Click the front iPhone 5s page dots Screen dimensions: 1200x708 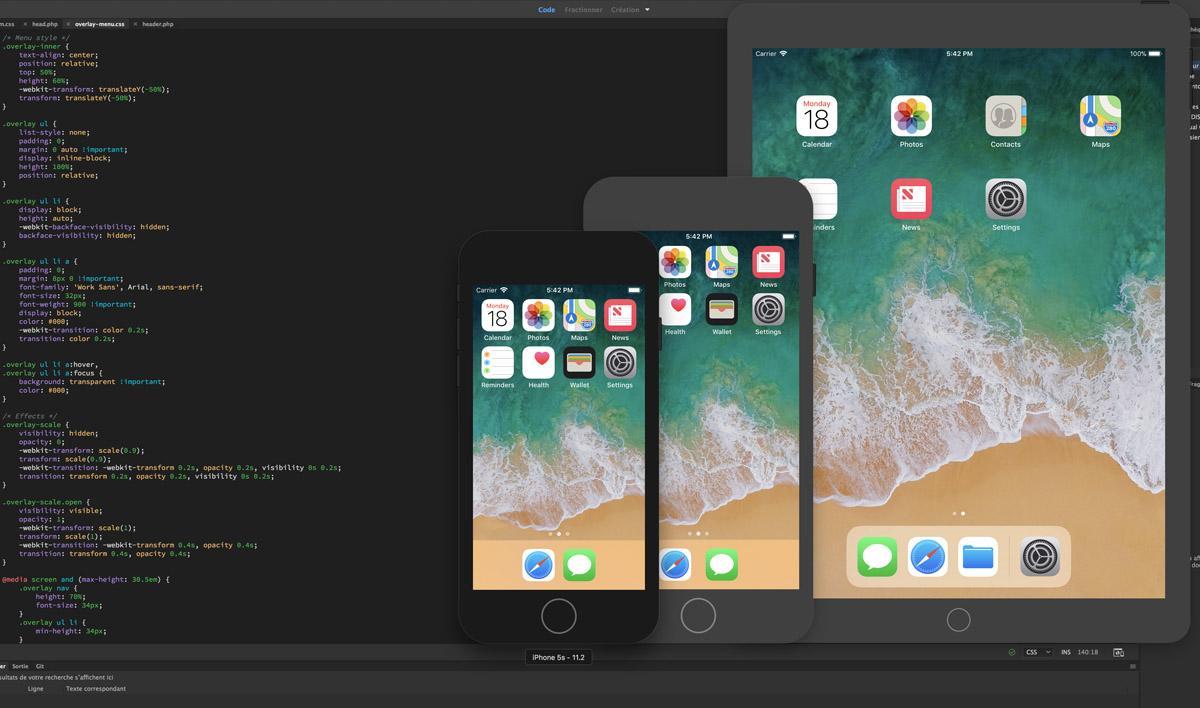click(x=558, y=534)
